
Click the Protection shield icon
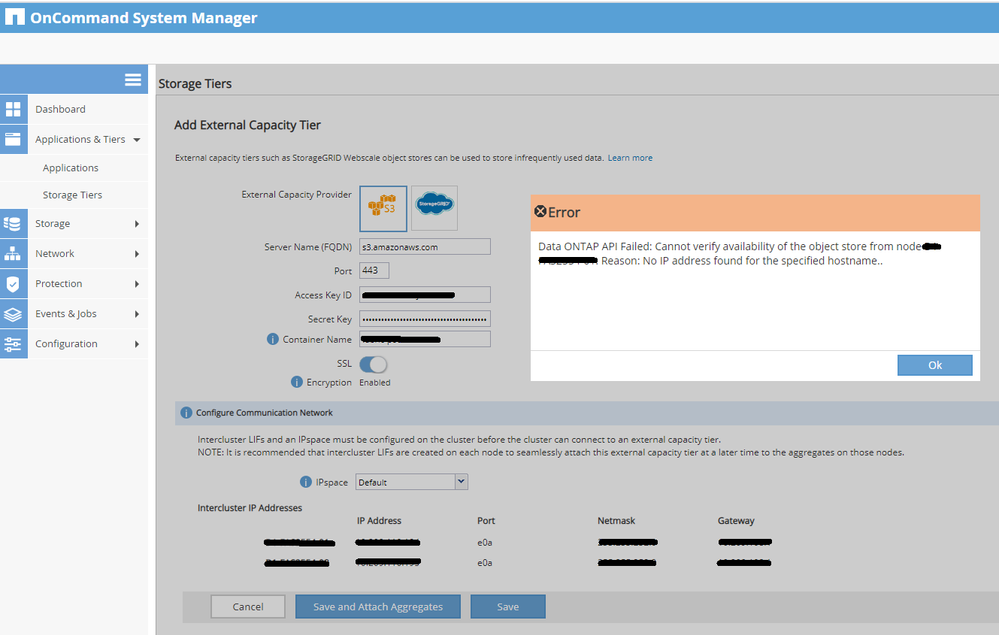click(14, 284)
